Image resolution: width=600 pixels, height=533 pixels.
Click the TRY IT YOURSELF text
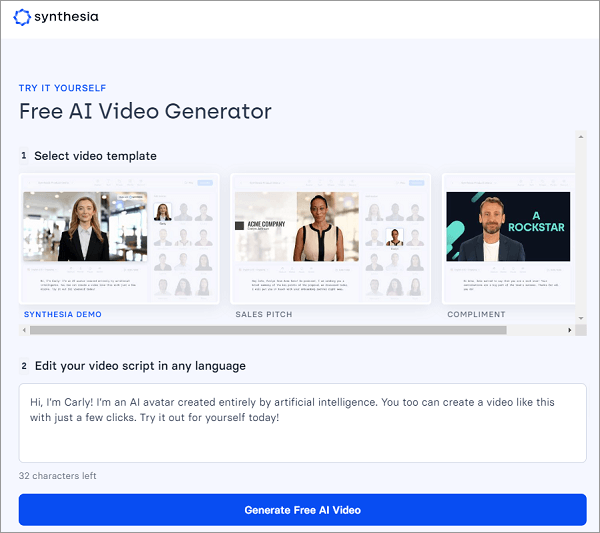(x=62, y=88)
